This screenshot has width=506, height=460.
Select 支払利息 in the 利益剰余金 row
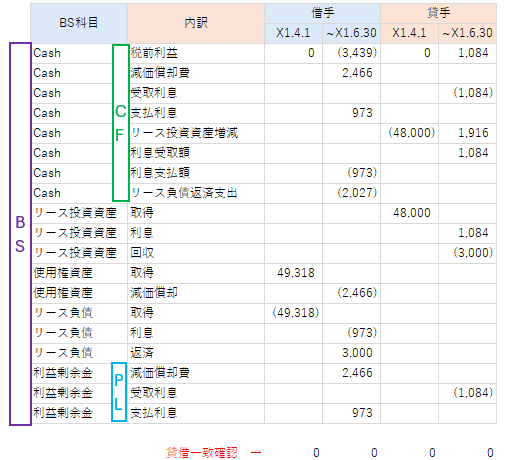(x=196, y=413)
